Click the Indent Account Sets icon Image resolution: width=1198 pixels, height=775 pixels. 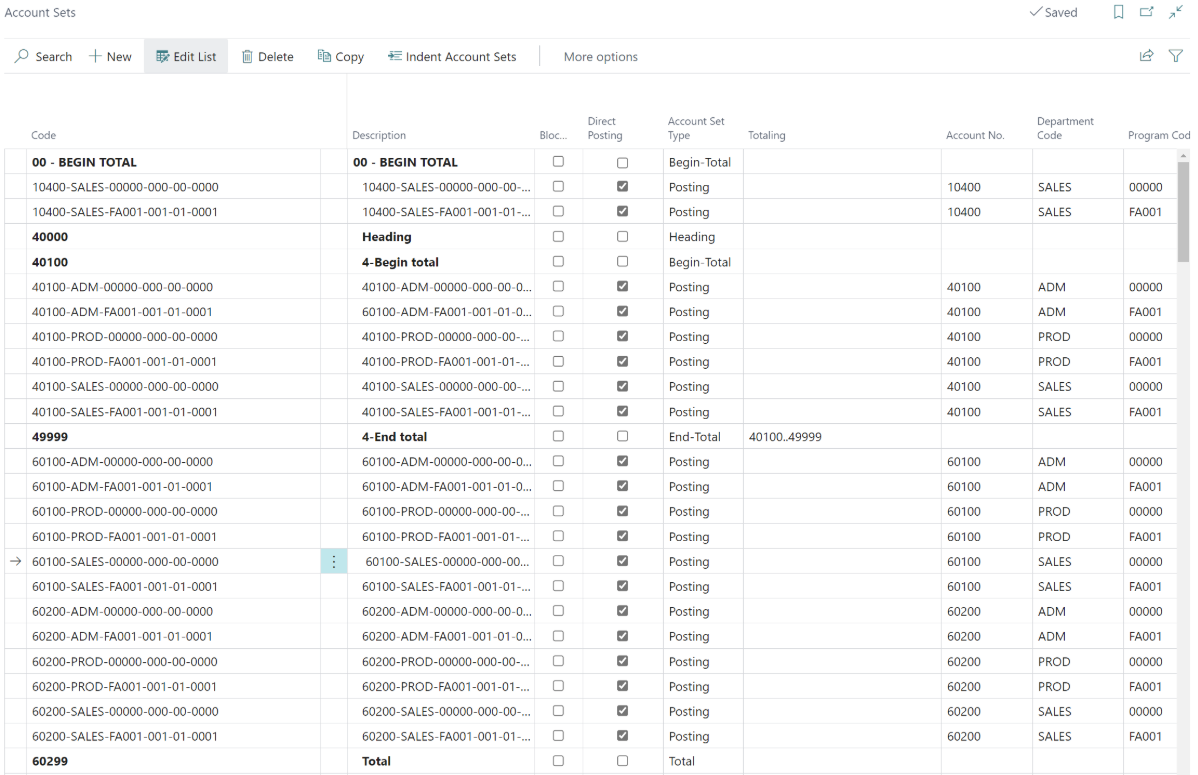[394, 57]
